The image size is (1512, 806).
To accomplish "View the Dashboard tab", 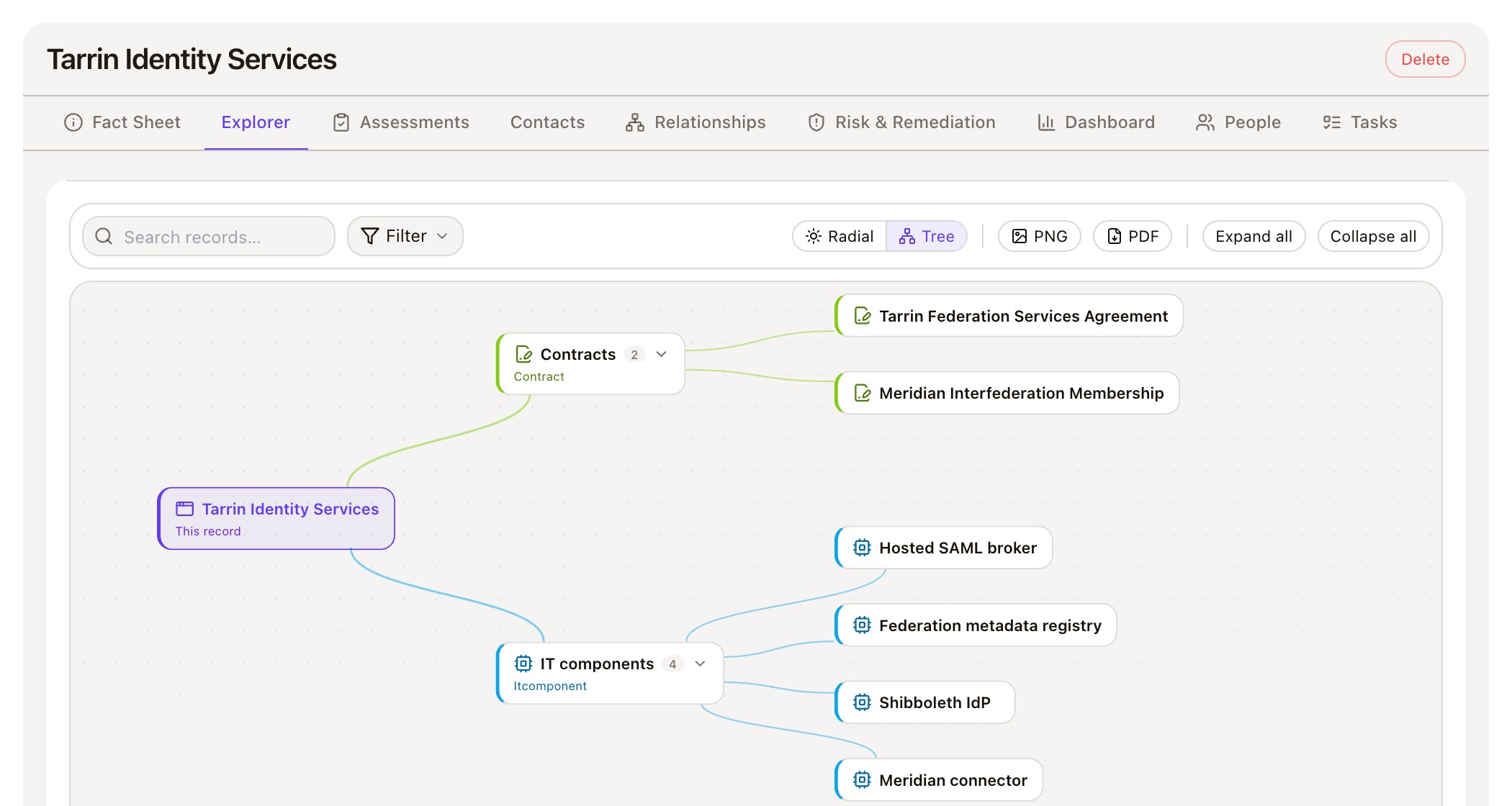I will [x=1096, y=122].
